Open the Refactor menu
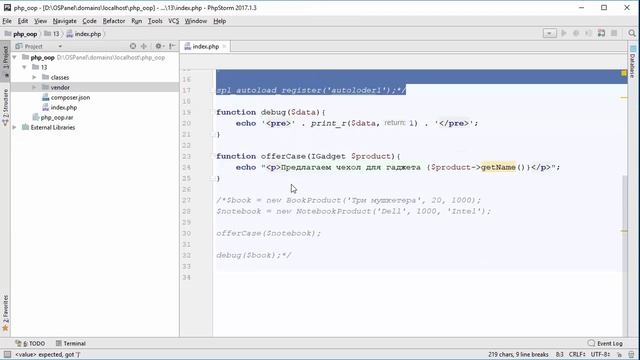The height and width of the screenshot is (360, 640). (114, 21)
